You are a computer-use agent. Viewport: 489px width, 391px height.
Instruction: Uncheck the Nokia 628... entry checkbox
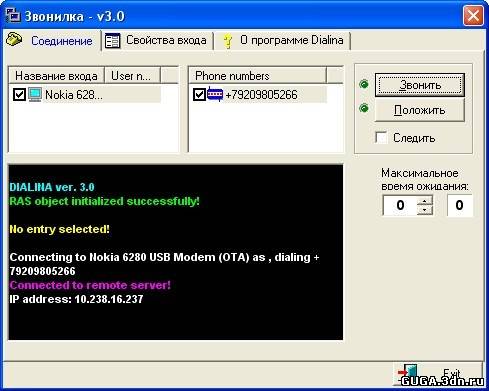tap(19, 95)
